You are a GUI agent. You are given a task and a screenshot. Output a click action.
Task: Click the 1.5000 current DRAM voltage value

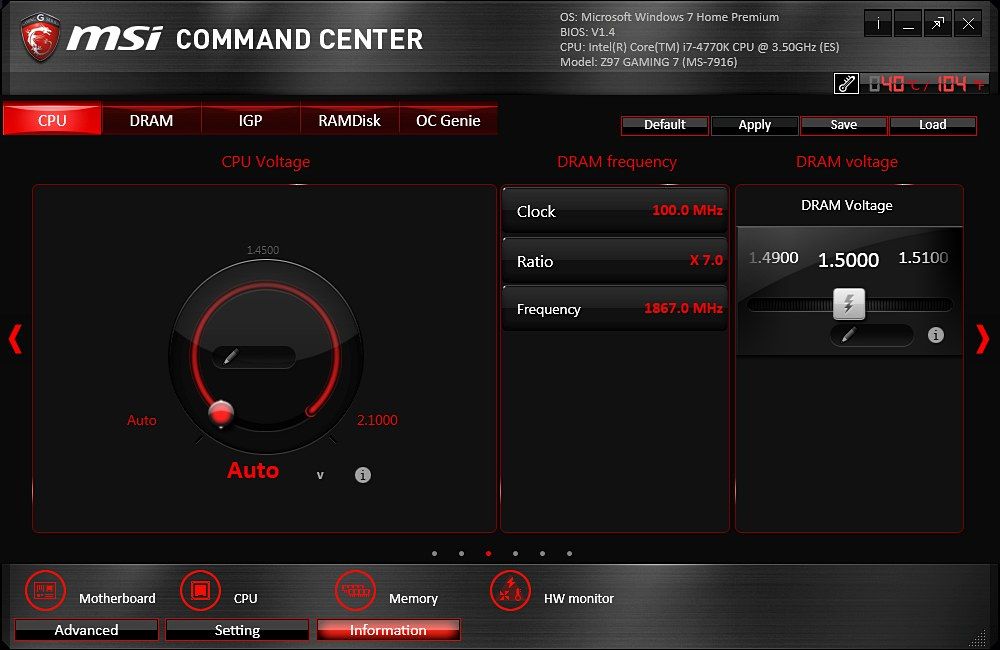[x=848, y=260]
